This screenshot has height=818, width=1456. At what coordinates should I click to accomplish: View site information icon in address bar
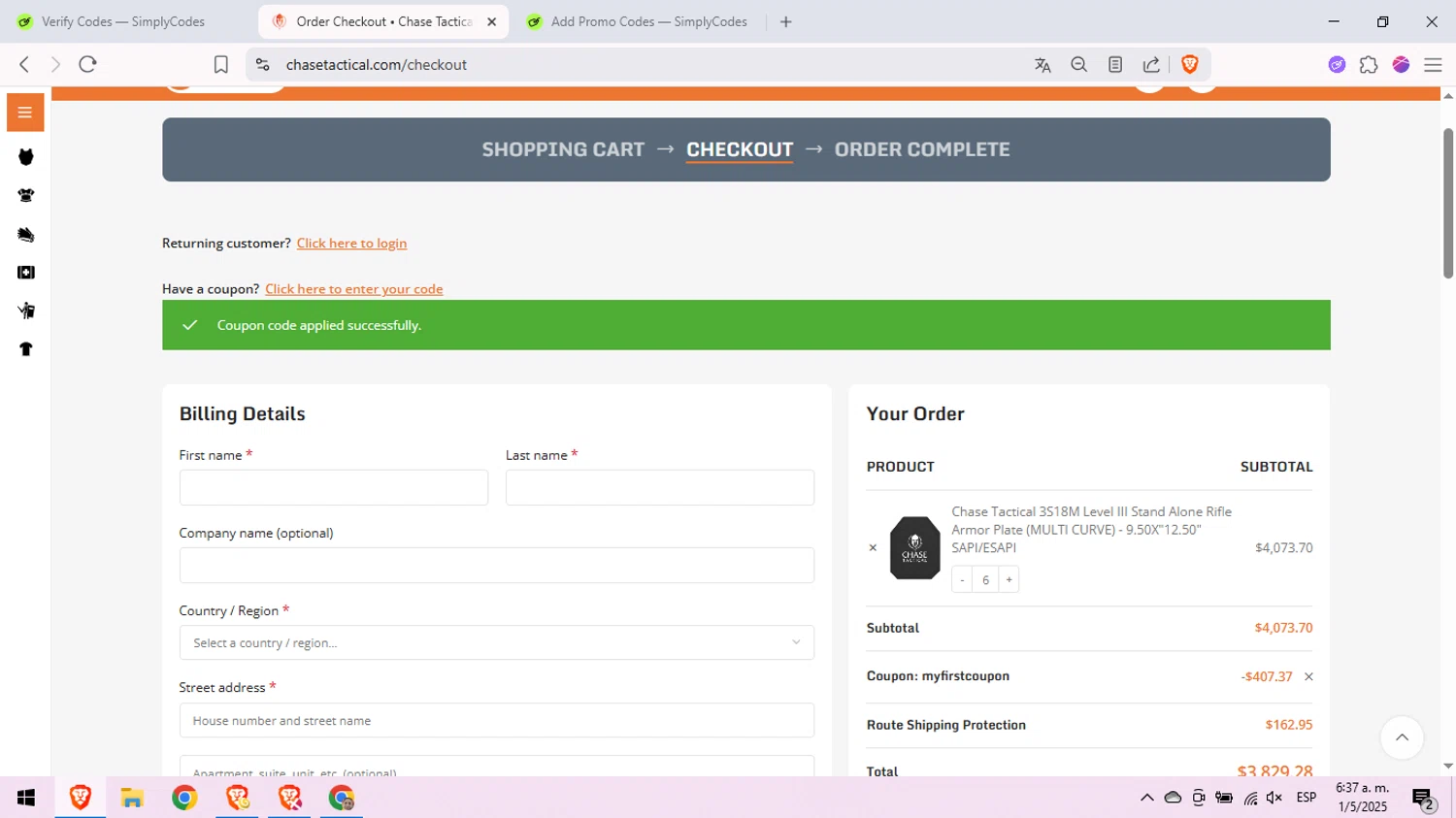tap(262, 65)
